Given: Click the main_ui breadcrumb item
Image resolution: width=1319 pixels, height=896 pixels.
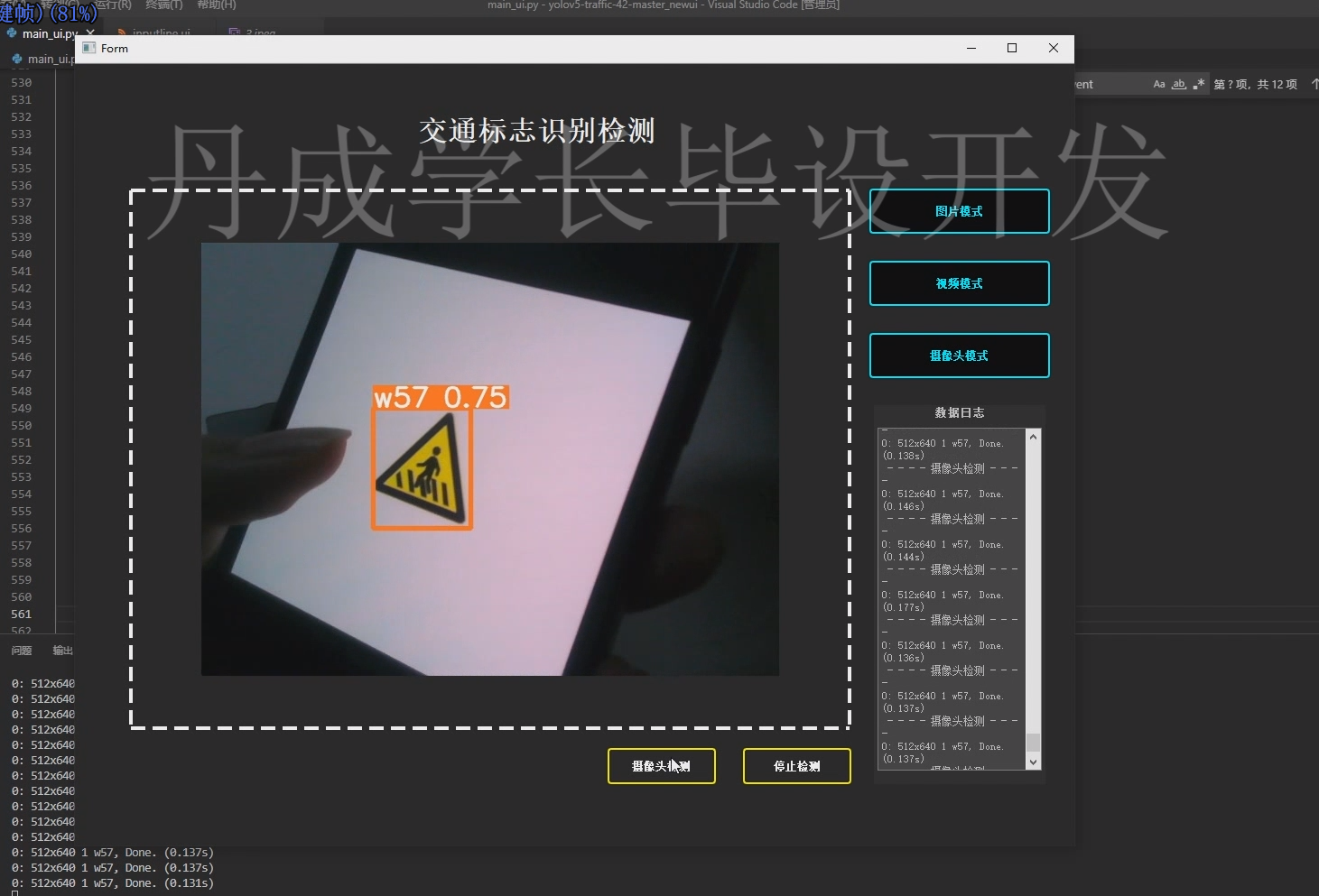Looking at the screenshot, I should (x=51, y=59).
